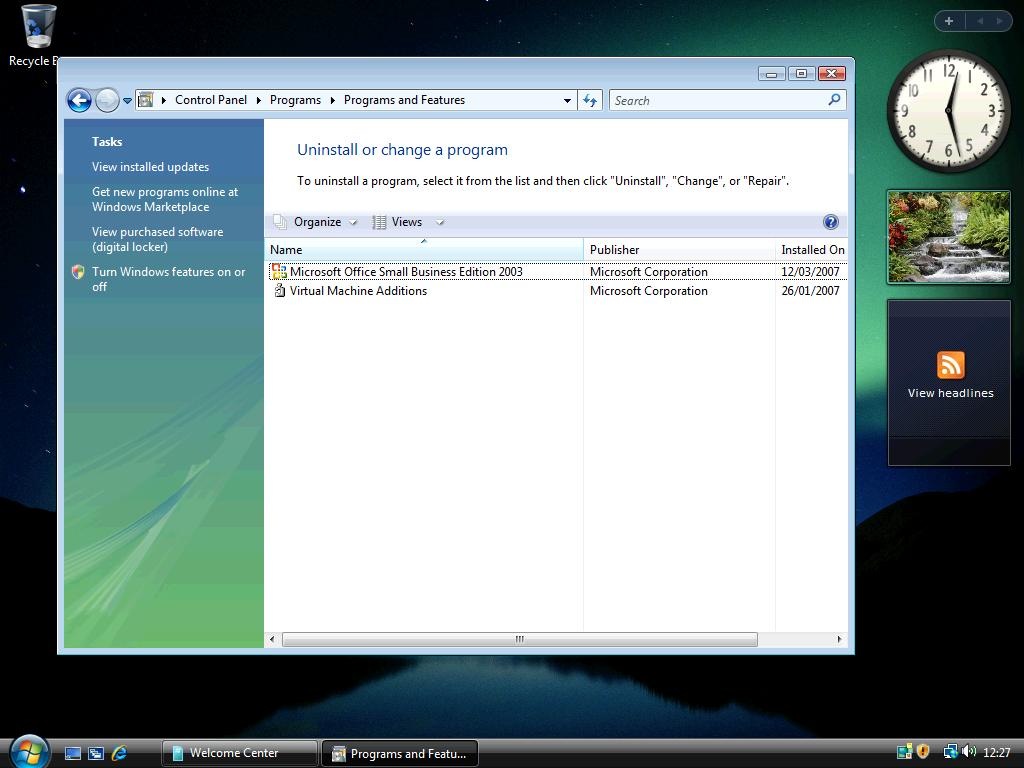The image size is (1024, 768).
Task: Click the 12/03/2007 installed date cell
Action: 810,272
